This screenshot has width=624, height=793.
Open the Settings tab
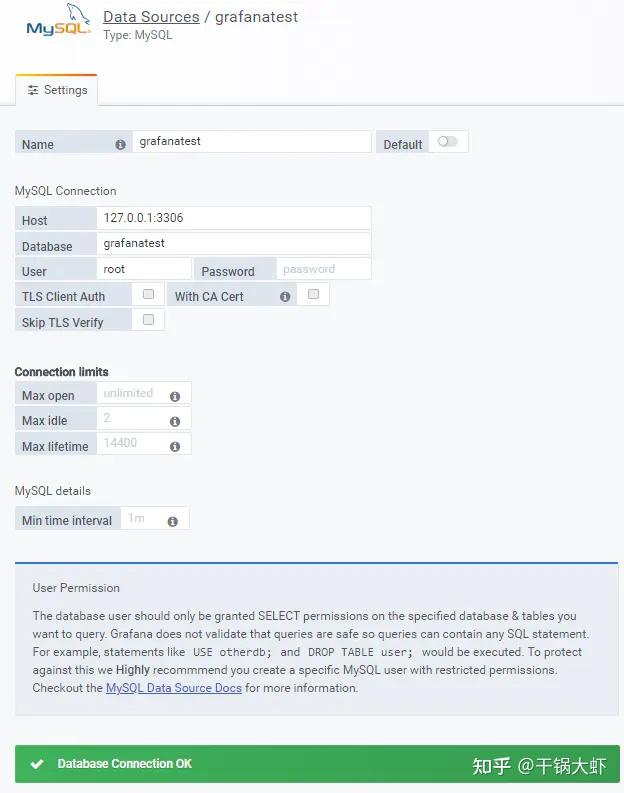point(57,90)
